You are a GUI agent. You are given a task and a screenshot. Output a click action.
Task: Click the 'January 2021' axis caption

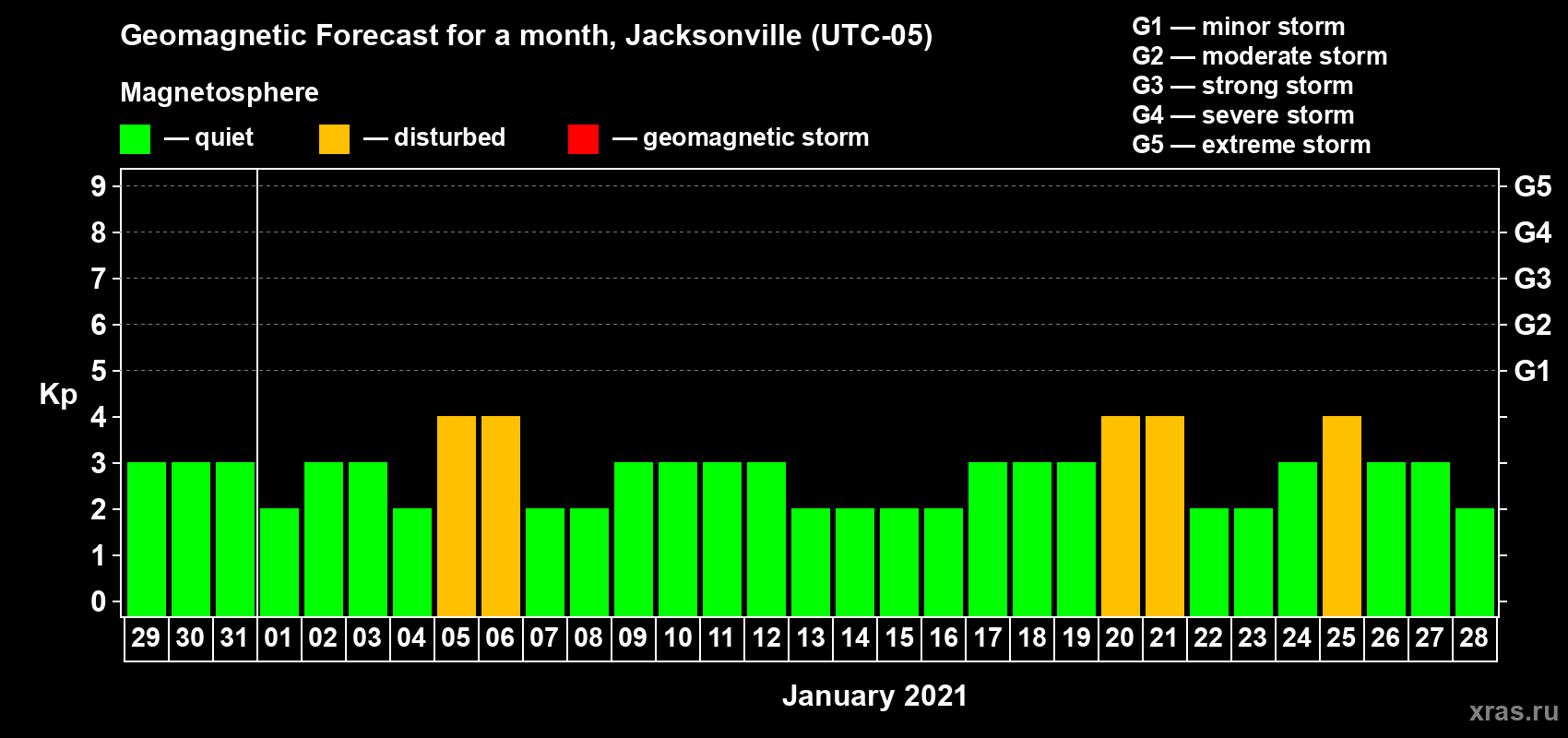pyautogui.click(x=874, y=696)
